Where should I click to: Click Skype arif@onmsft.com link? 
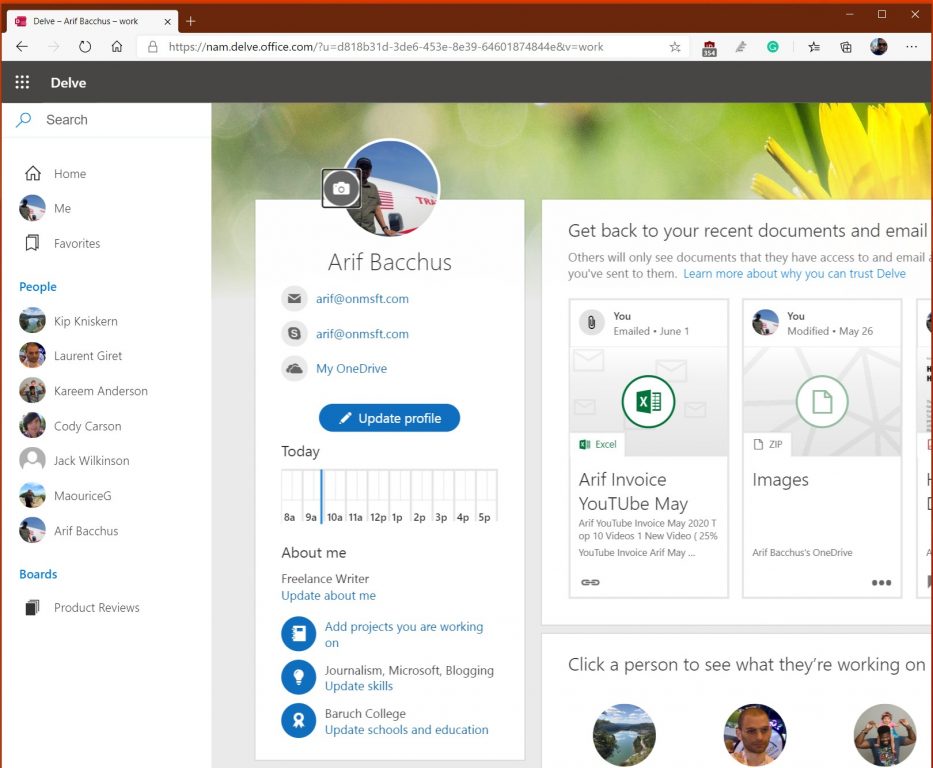362,334
